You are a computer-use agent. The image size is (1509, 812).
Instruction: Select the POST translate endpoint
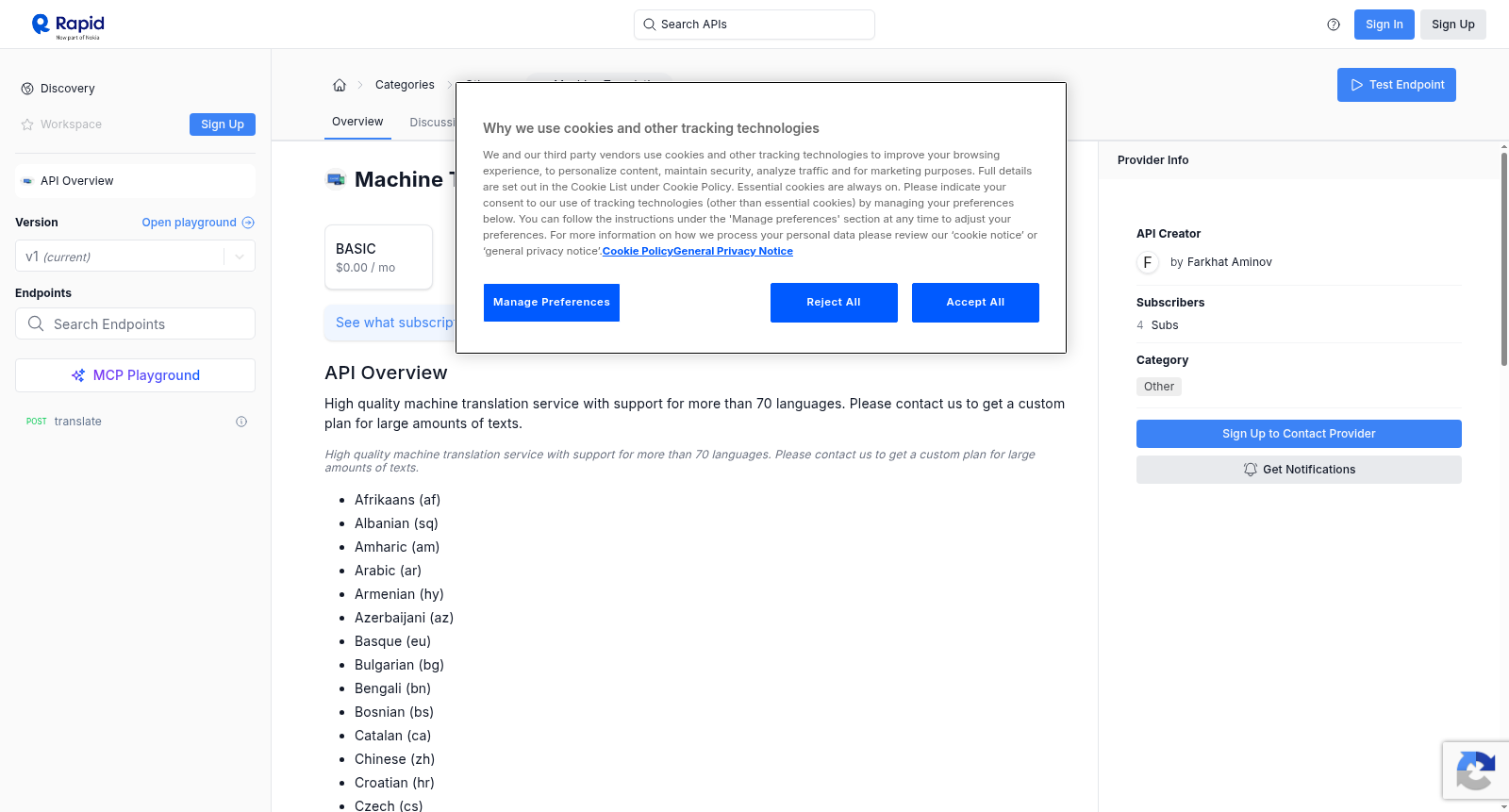coord(135,422)
